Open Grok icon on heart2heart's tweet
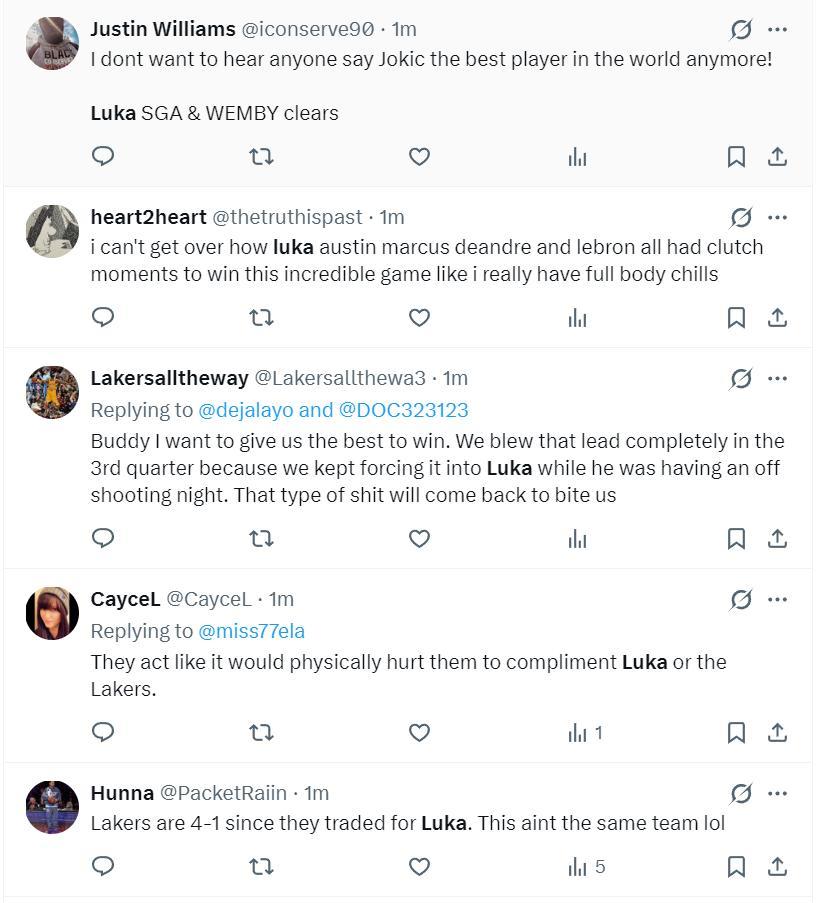Viewport: 825px width, 903px height. (741, 218)
